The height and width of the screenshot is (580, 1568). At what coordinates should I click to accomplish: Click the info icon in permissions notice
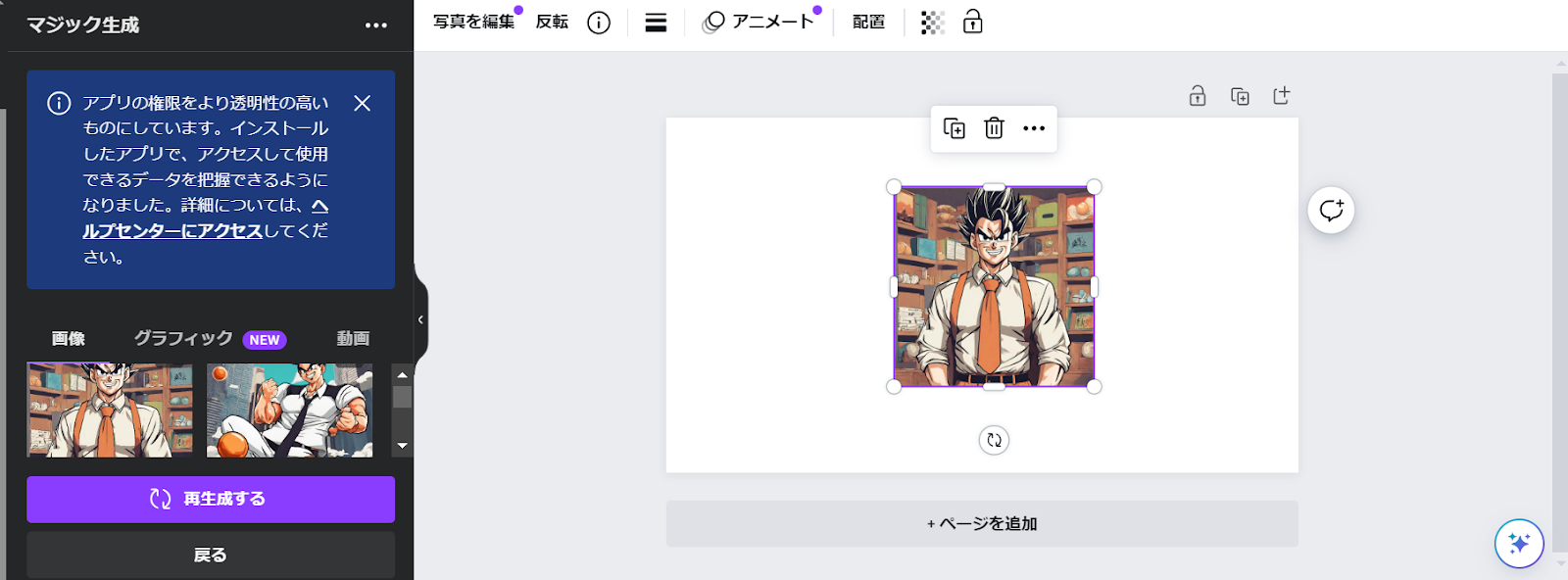coord(59,103)
